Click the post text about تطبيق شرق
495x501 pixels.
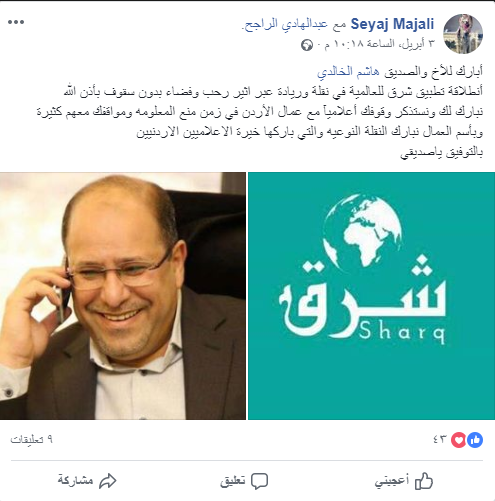(273, 92)
